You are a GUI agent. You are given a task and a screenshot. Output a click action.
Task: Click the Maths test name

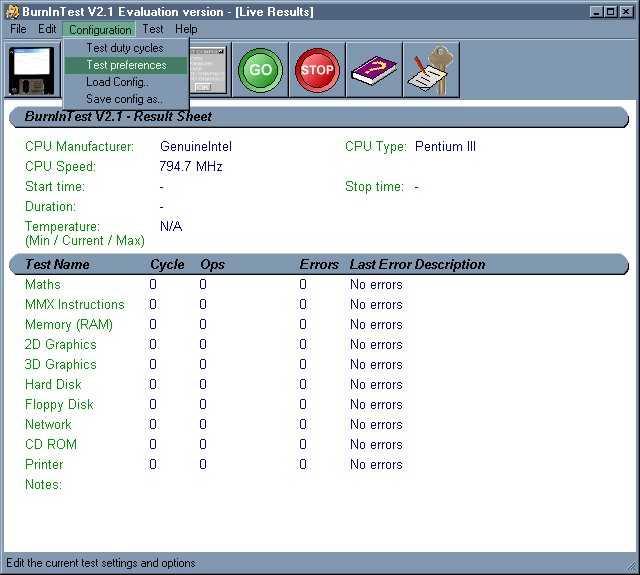(43, 284)
